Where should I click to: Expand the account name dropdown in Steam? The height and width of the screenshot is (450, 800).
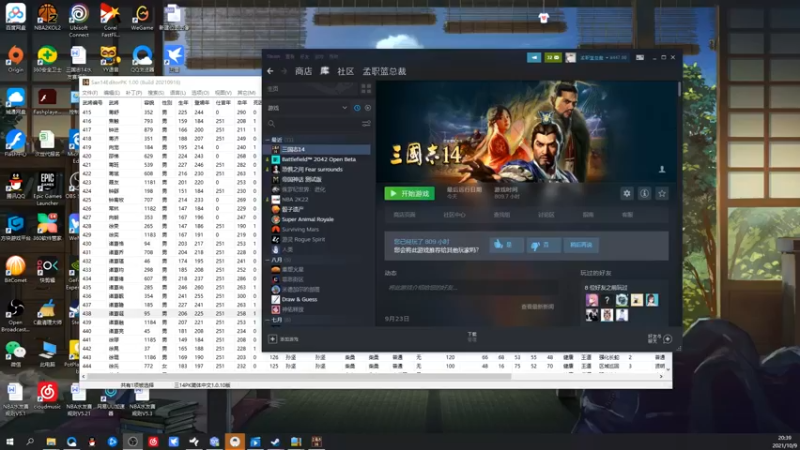coord(603,57)
